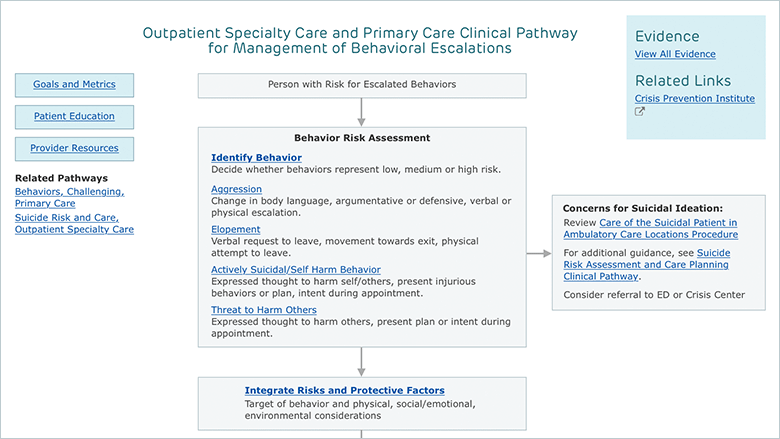
Task: Click the external link icon under Crisis Prevention Institute
Action: [x=640, y=112]
